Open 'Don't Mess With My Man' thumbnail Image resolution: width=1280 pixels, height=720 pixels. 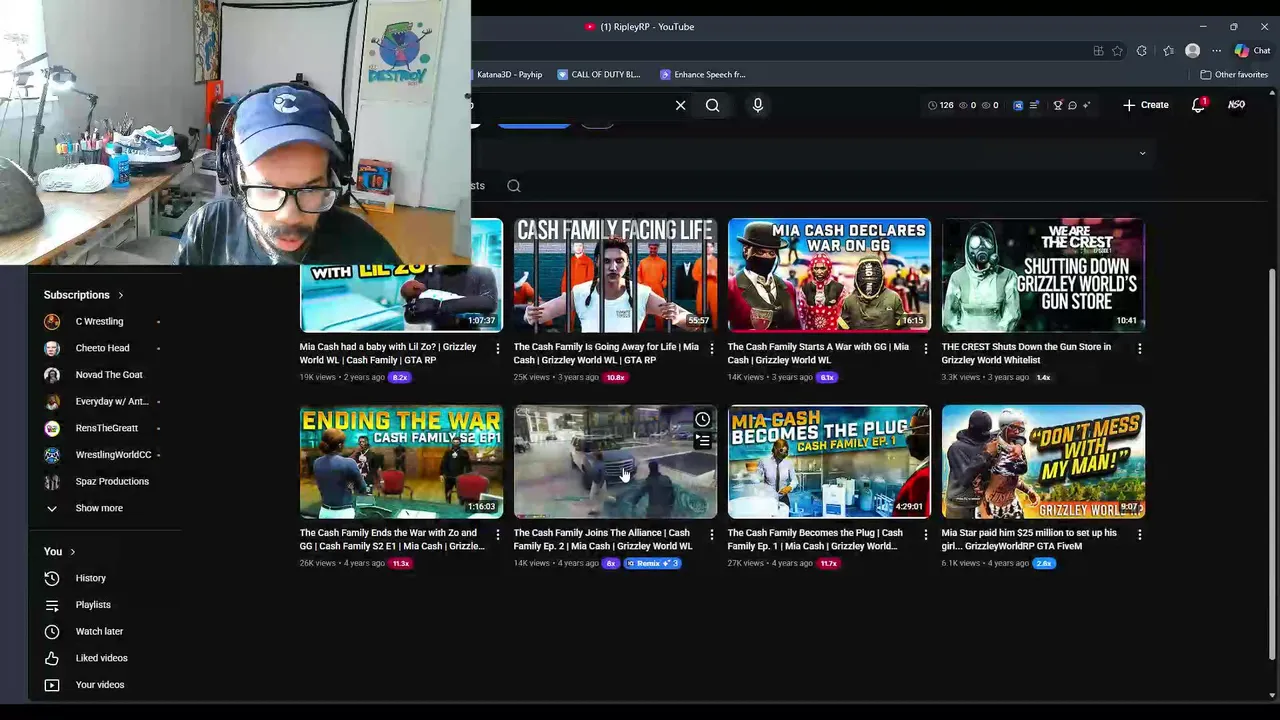point(1043,461)
